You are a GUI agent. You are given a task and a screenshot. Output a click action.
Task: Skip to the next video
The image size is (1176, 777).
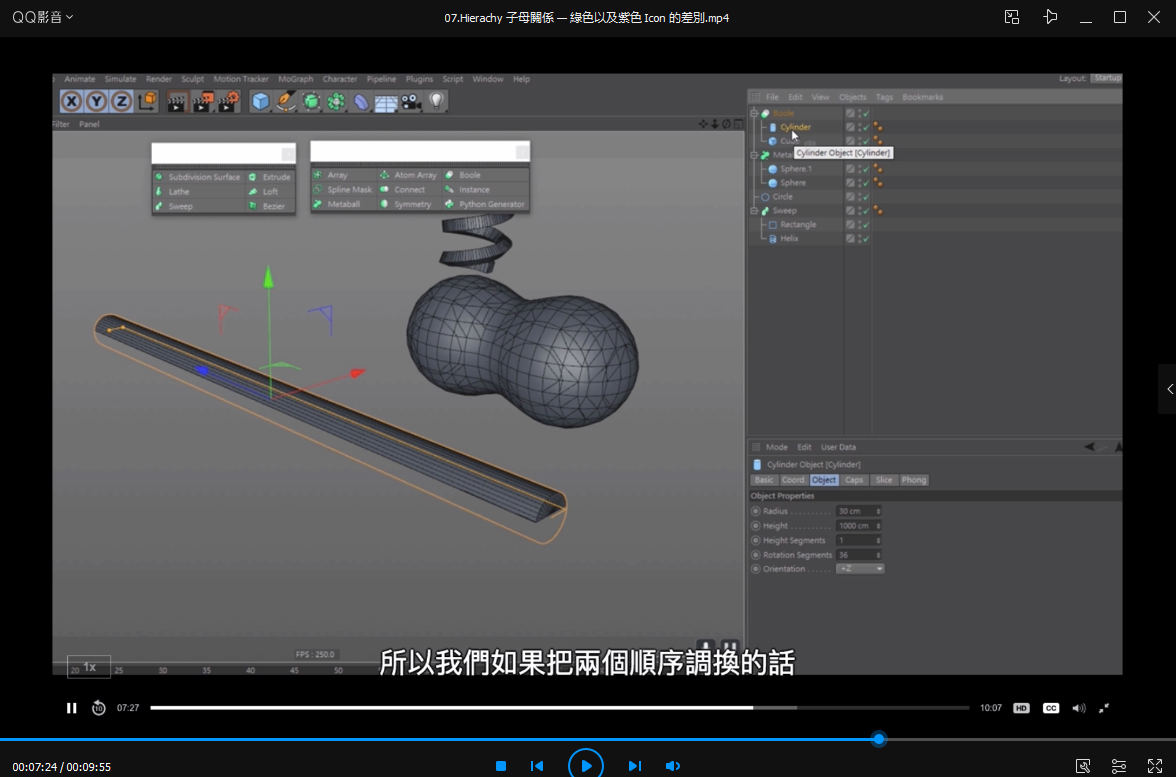[x=635, y=766]
